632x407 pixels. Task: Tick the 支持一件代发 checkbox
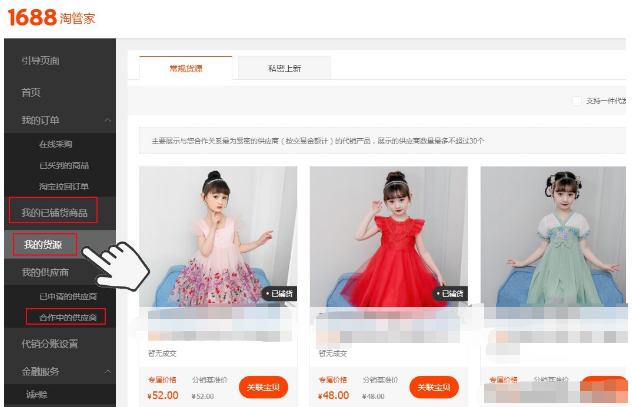[x=577, y=101]
